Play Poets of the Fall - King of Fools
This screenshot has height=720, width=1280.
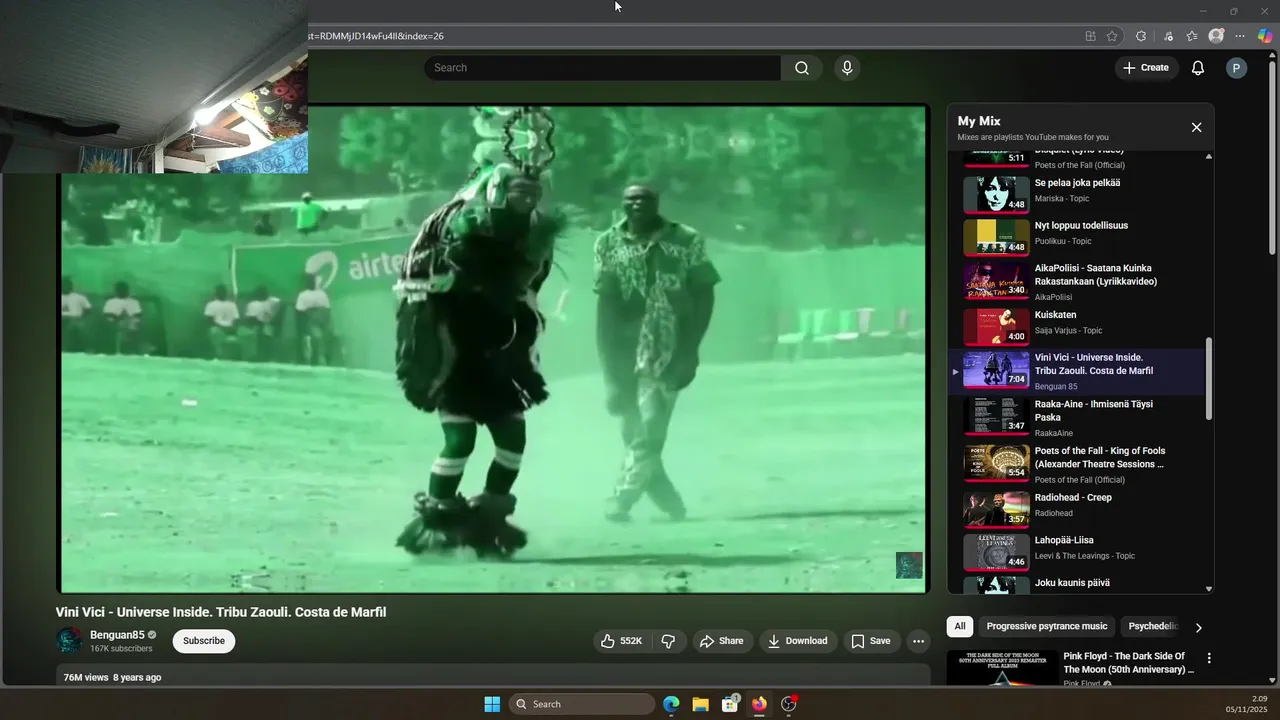tap(1078, 464)
